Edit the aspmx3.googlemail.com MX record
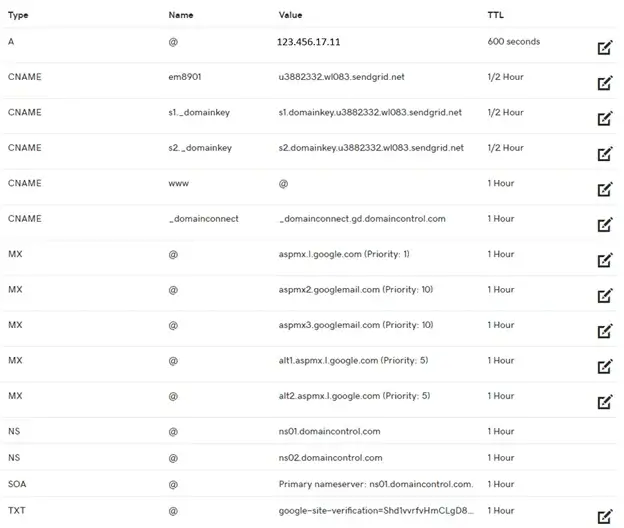Viewport: 624px width, 528px height. coord(605,331)
